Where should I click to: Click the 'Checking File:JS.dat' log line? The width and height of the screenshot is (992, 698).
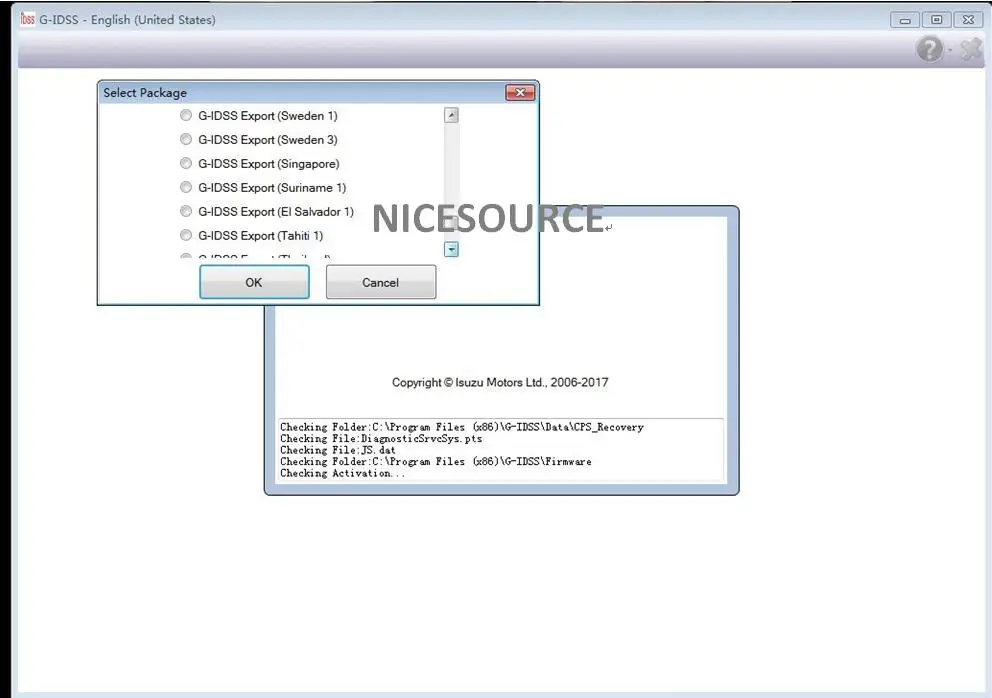pyautogui.click(x=338, y=450)
